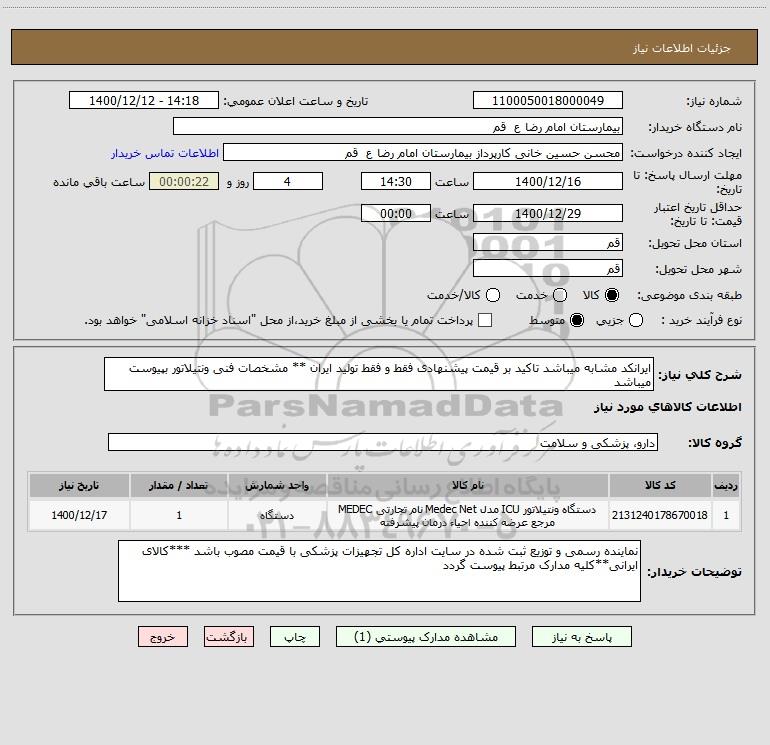Click the price validity time 00:00
Screen dimensions: 770x745
point(396,213)
